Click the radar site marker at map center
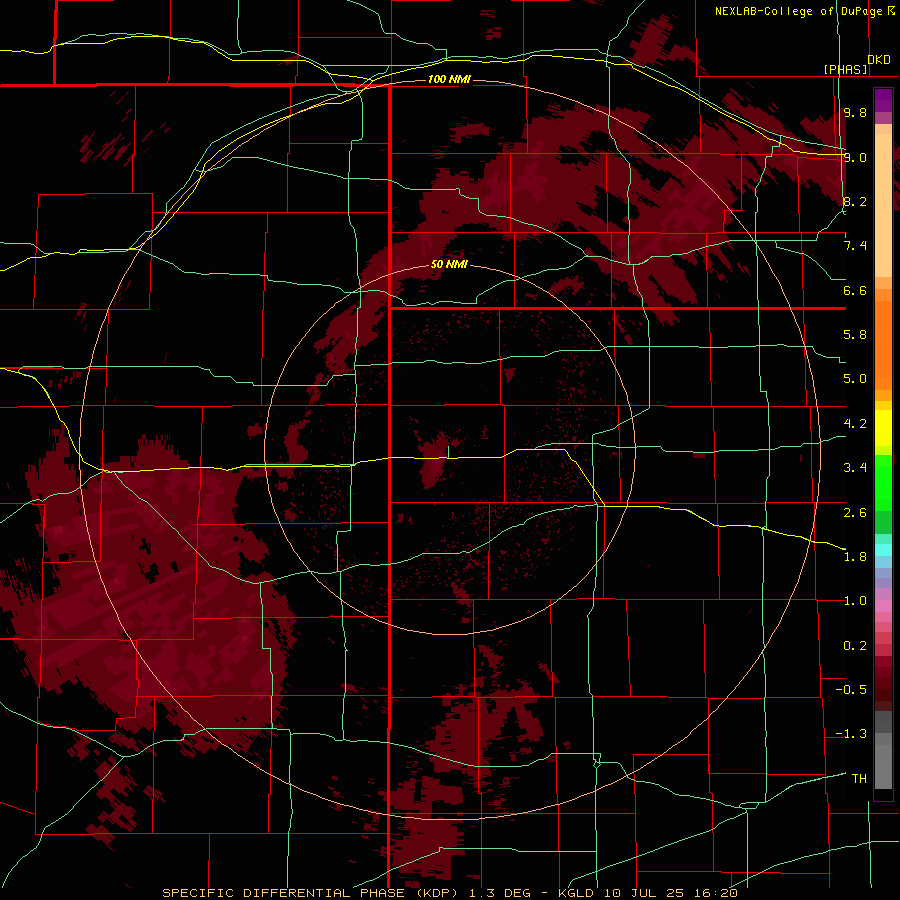The image size is (900, 900). [x=448, y=452]
